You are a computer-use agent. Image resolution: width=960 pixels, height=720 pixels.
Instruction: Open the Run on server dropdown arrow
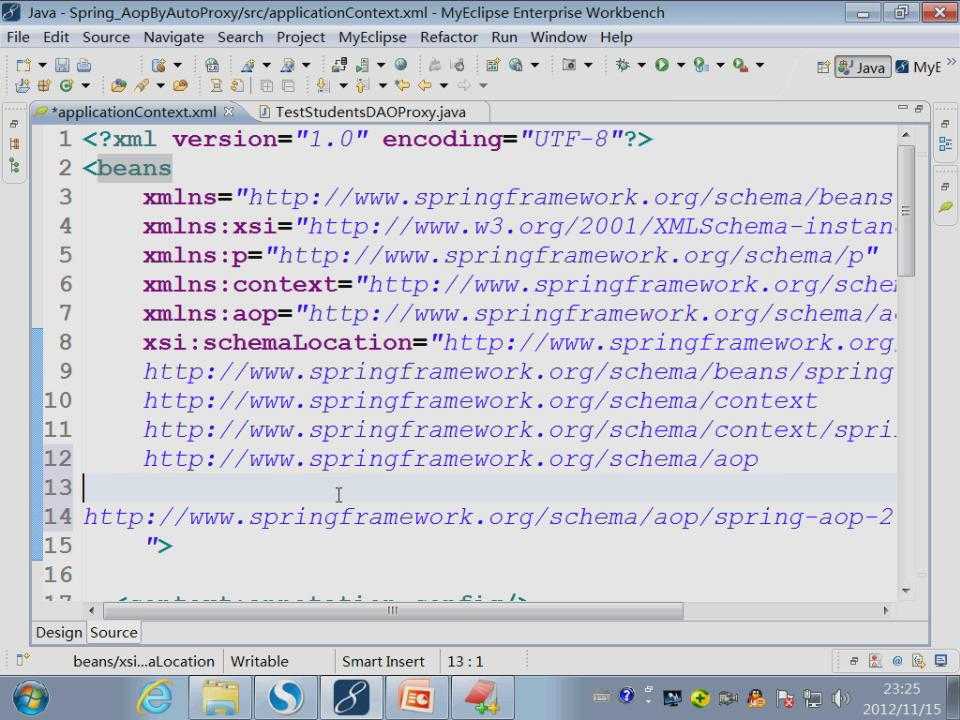pos(721,64)
